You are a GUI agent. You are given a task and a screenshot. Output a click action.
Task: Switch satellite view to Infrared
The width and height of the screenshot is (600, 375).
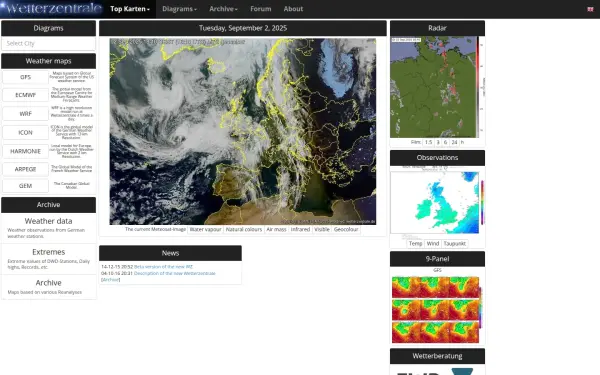coord(300,229)
